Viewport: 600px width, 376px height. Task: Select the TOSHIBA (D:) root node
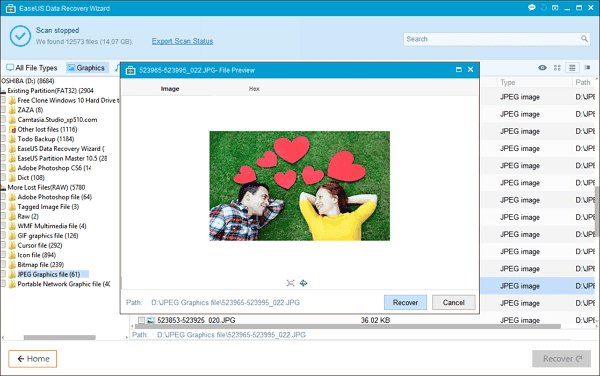coord(28,81)
